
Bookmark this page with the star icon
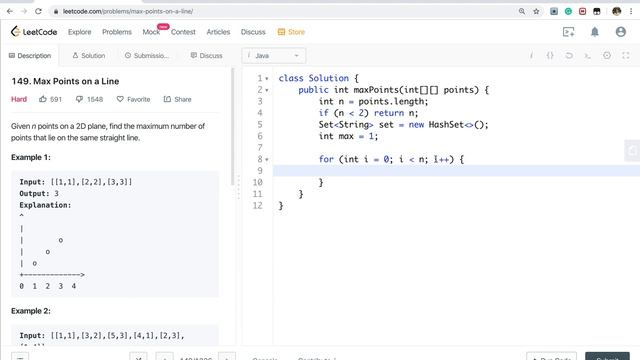[536, 11]
